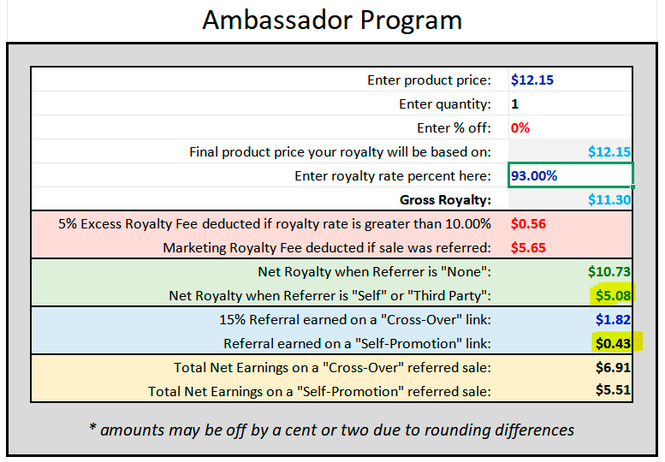Viewport: 665px width, 462px height.
Task: Click the Ambassador Program title
Action: (x=332, y=21)
